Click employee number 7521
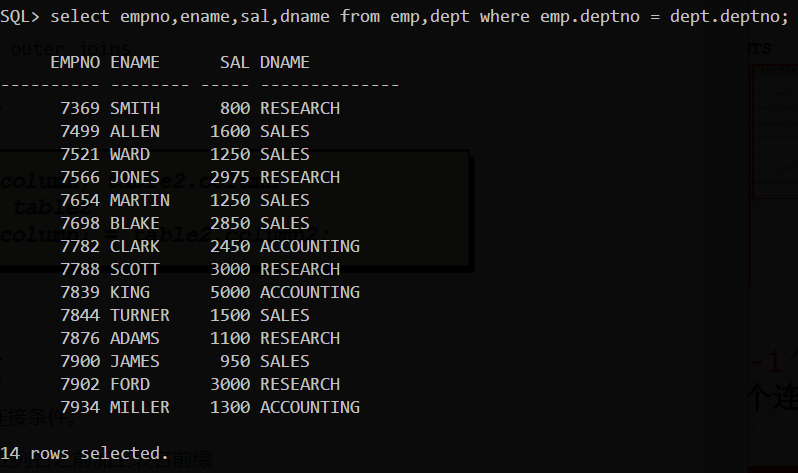The height and width of the screenshot is (473, 798). coord(80,154)
